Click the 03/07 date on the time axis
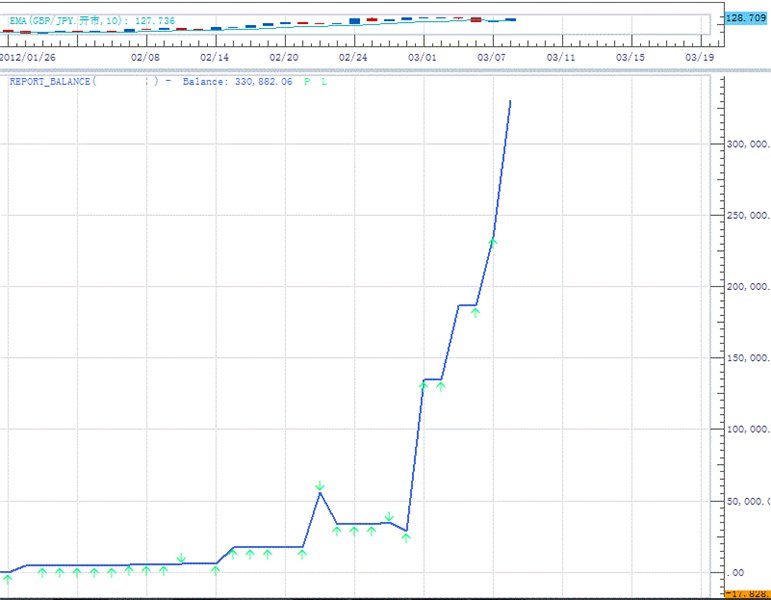 click(492, 58)
